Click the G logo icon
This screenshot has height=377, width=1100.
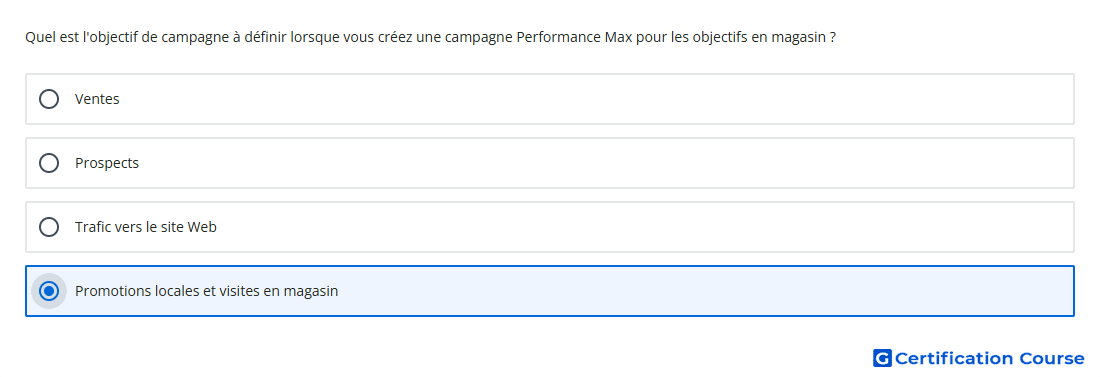point(882,358)
